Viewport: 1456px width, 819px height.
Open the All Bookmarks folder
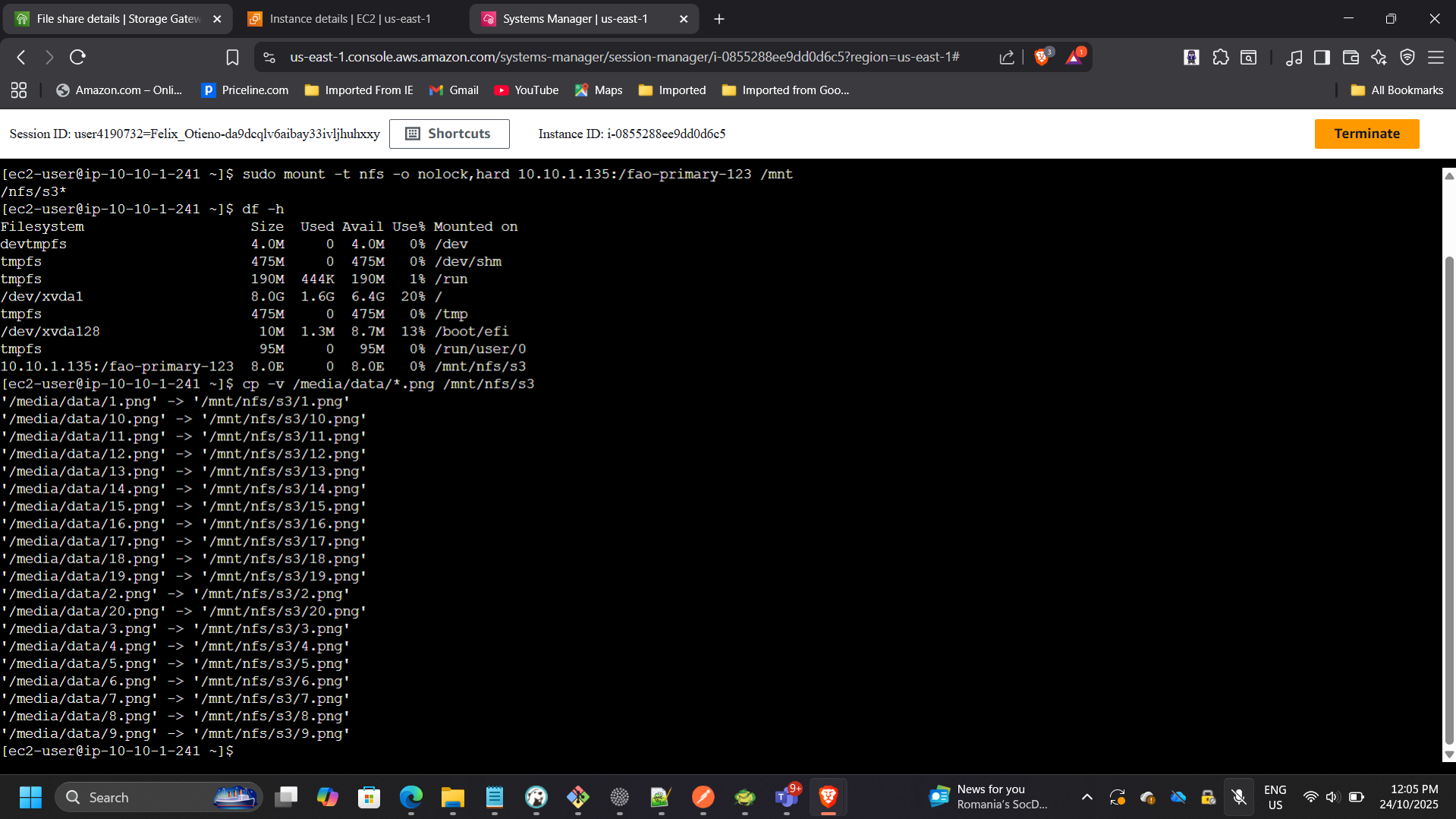[x=1396, y=90]
